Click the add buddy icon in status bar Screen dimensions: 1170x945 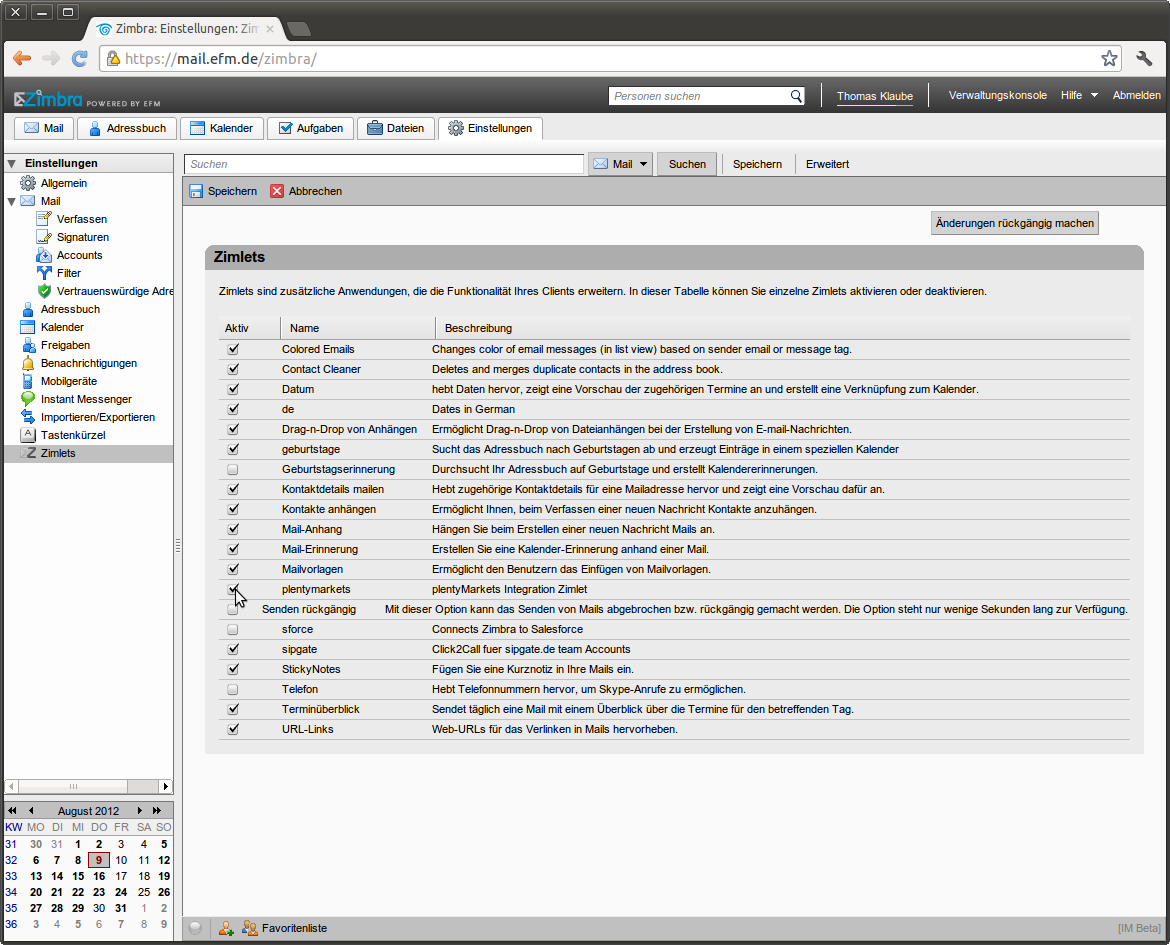pos(226,928)
